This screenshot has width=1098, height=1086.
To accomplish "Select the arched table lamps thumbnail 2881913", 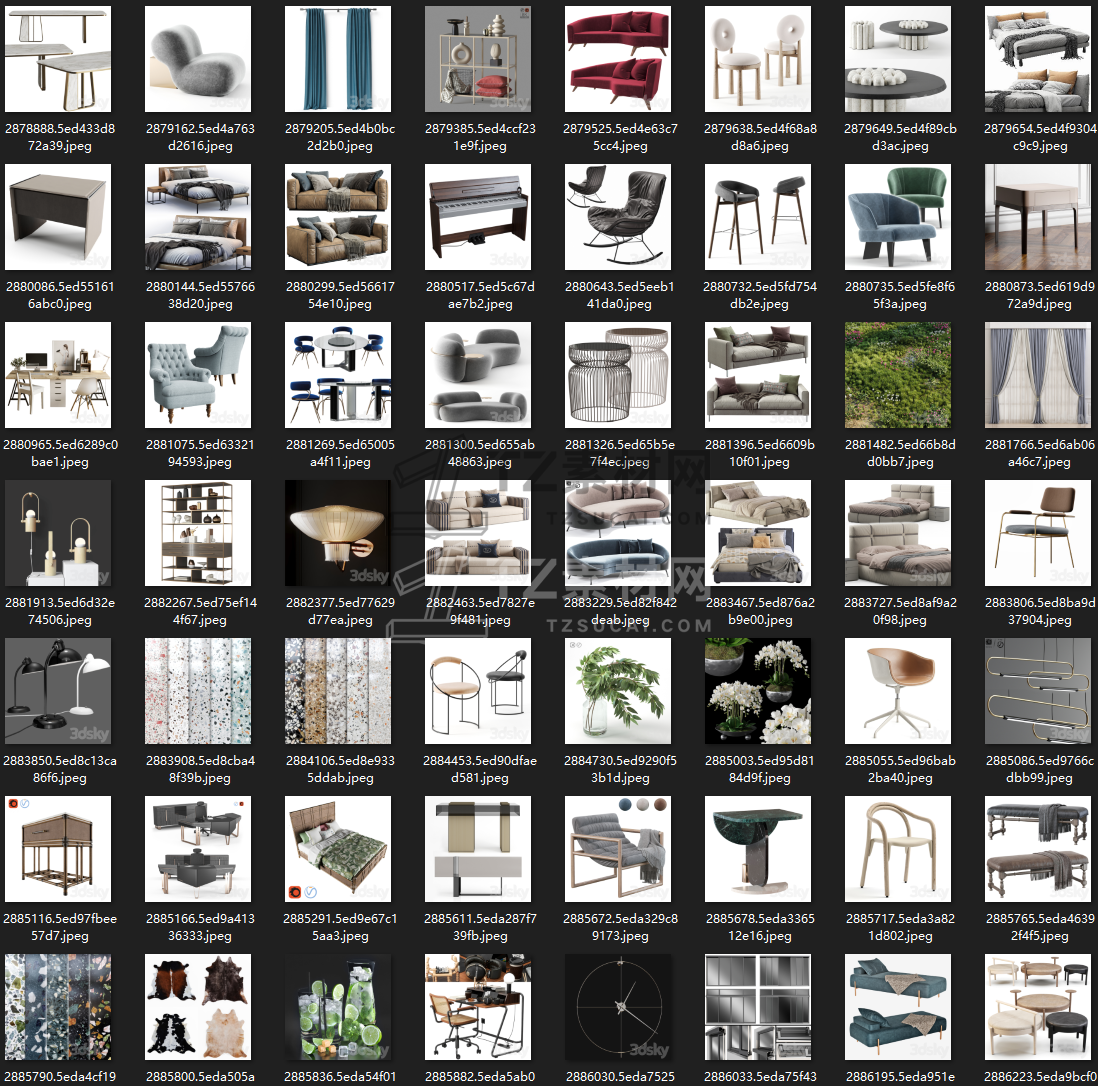I will coord(58,533).
